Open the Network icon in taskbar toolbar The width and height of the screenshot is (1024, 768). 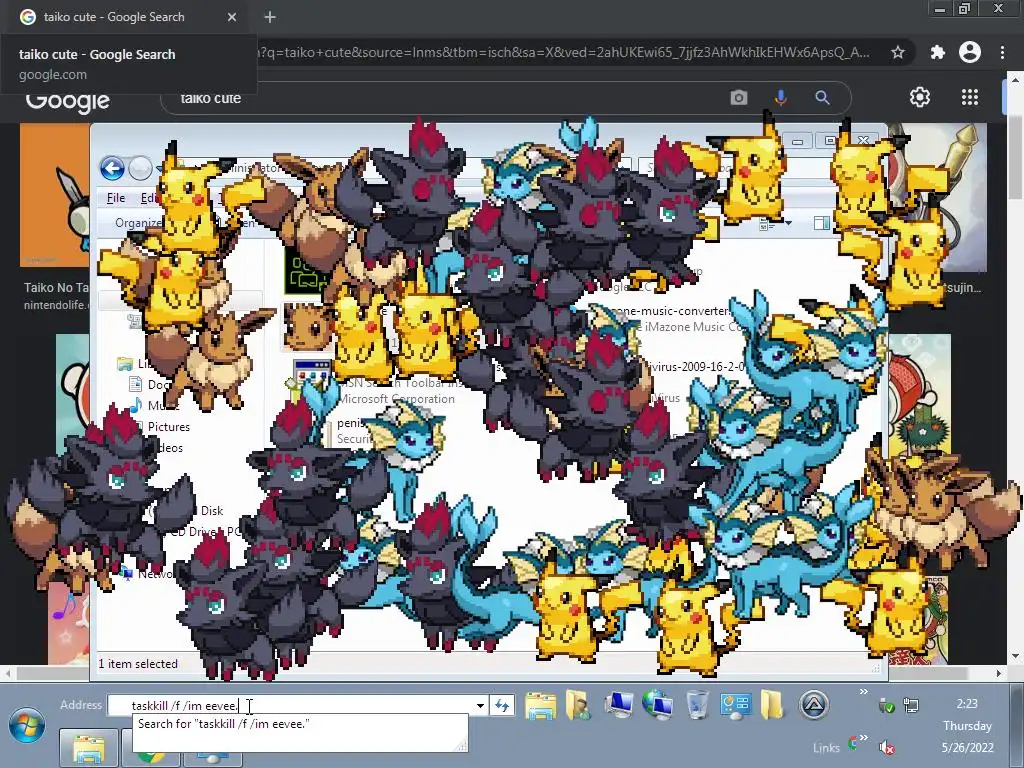(x=657, y=705)
